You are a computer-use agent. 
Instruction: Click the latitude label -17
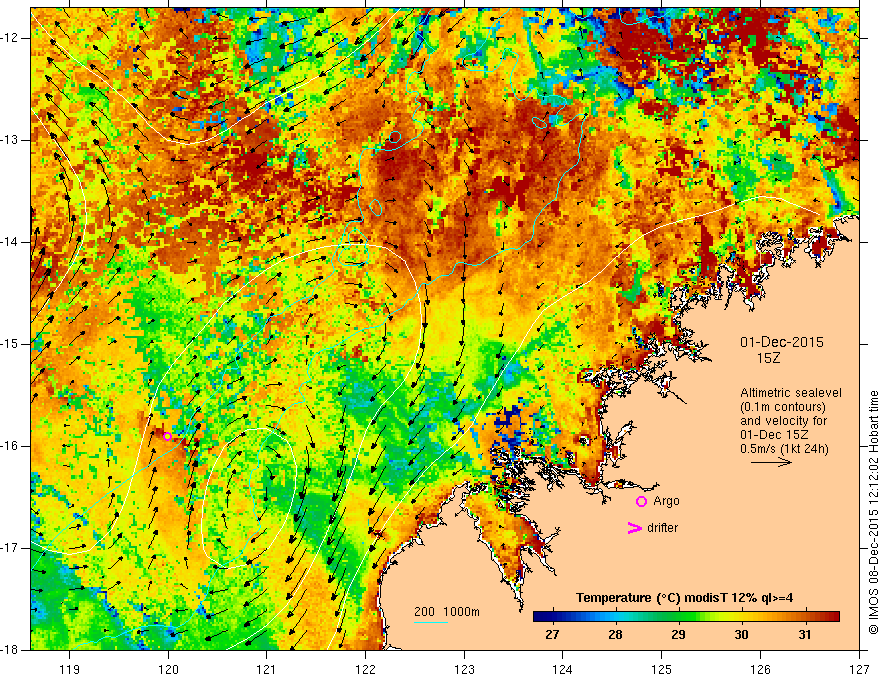tap(10, 548)
